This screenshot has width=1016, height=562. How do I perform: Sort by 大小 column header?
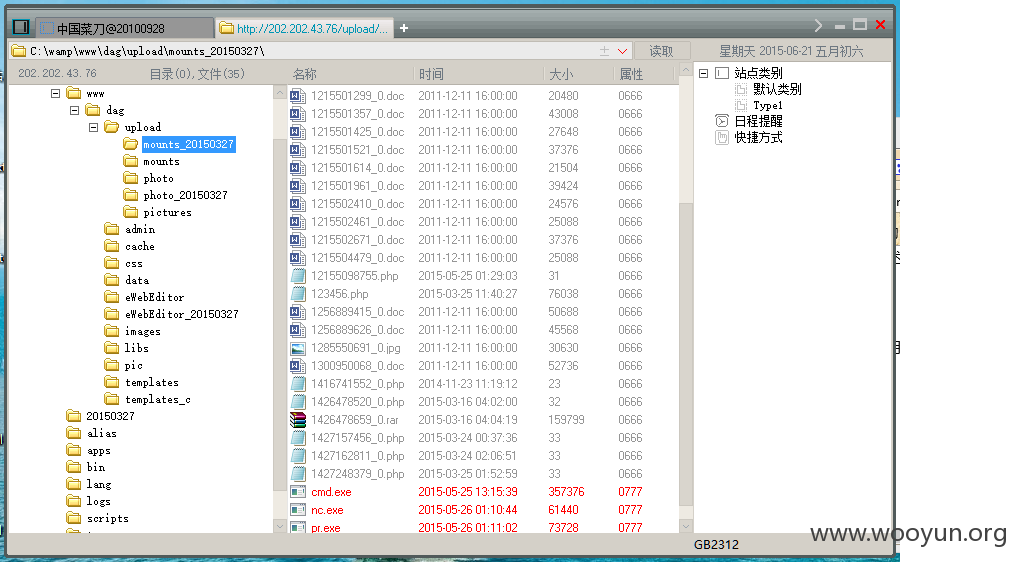[561, 75]
